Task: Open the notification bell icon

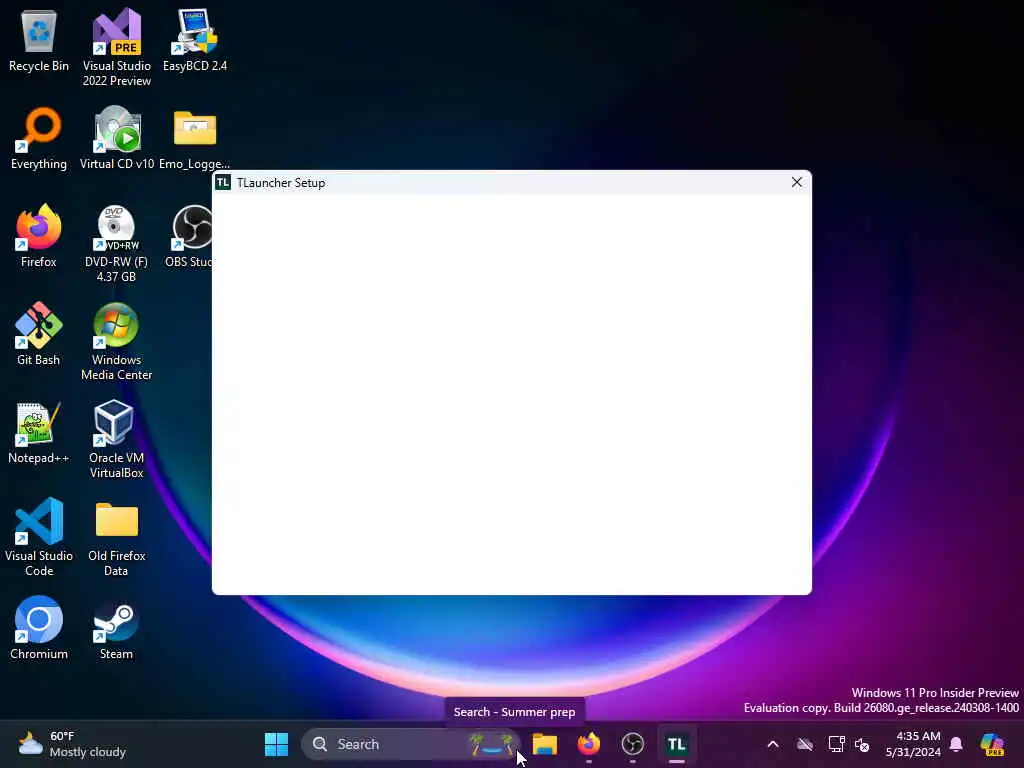Action: [x=956, y=744]
